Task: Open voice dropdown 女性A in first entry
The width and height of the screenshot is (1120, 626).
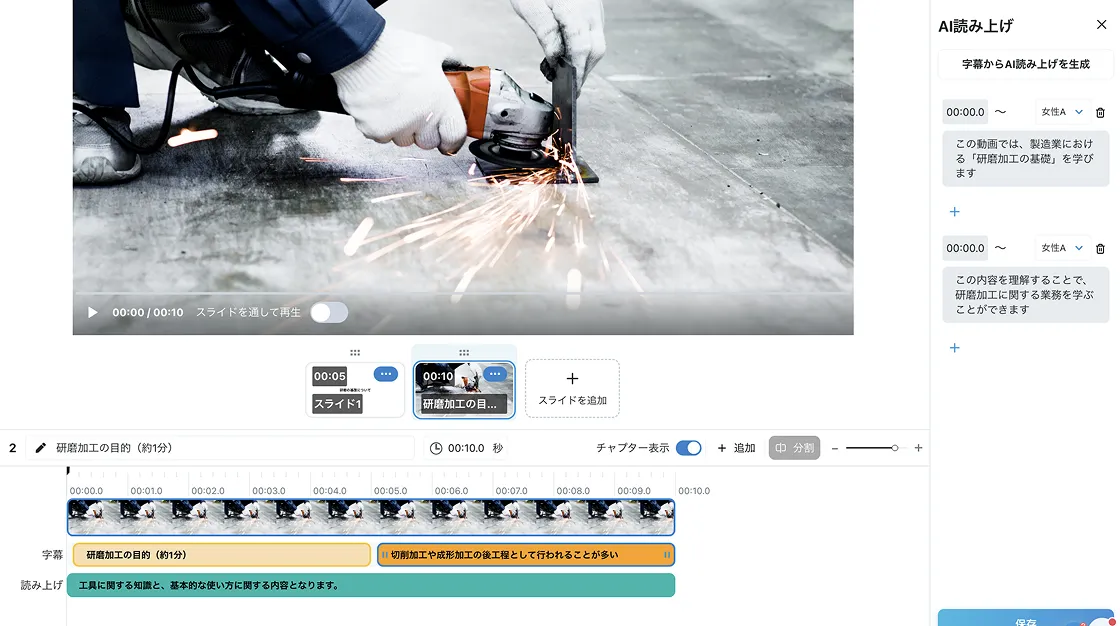Action: pos(1061,112)
